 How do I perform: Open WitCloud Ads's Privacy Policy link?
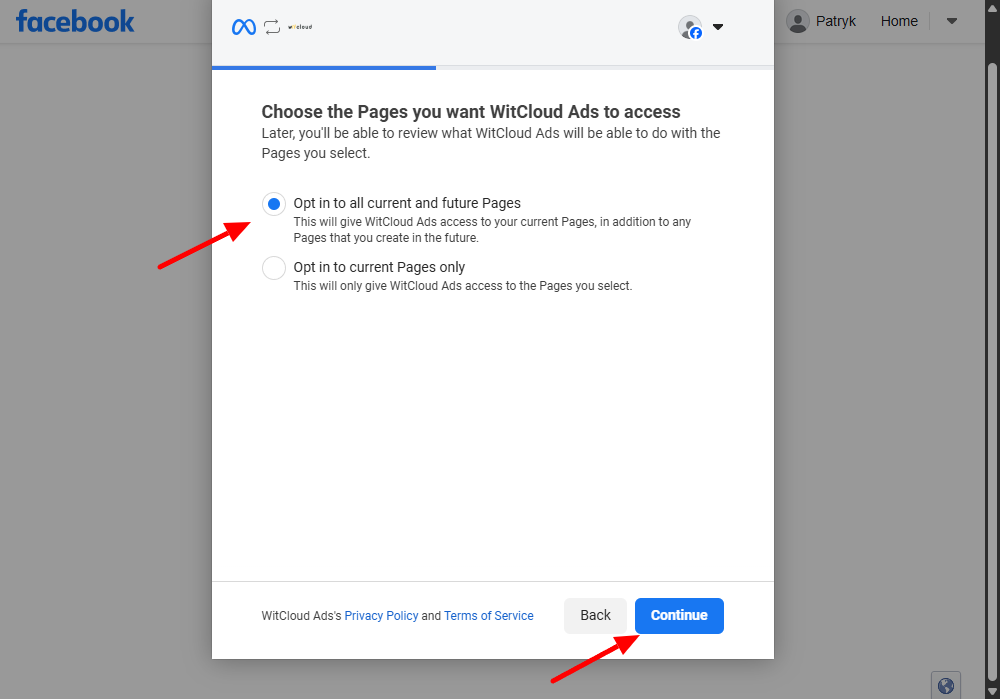(381, 615)
